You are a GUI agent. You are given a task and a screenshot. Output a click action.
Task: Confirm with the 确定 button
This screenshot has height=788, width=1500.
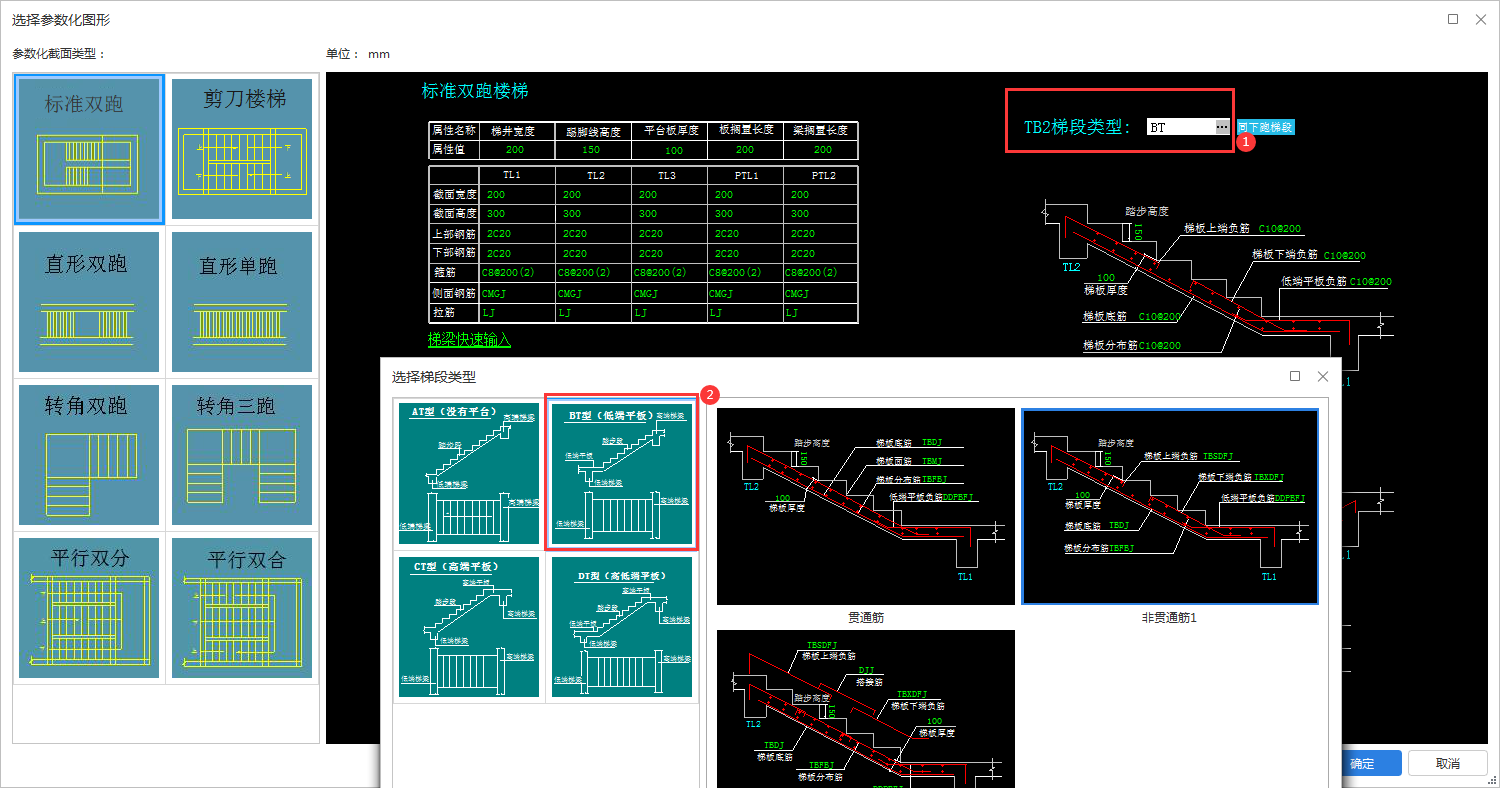tap(1362, 763)
